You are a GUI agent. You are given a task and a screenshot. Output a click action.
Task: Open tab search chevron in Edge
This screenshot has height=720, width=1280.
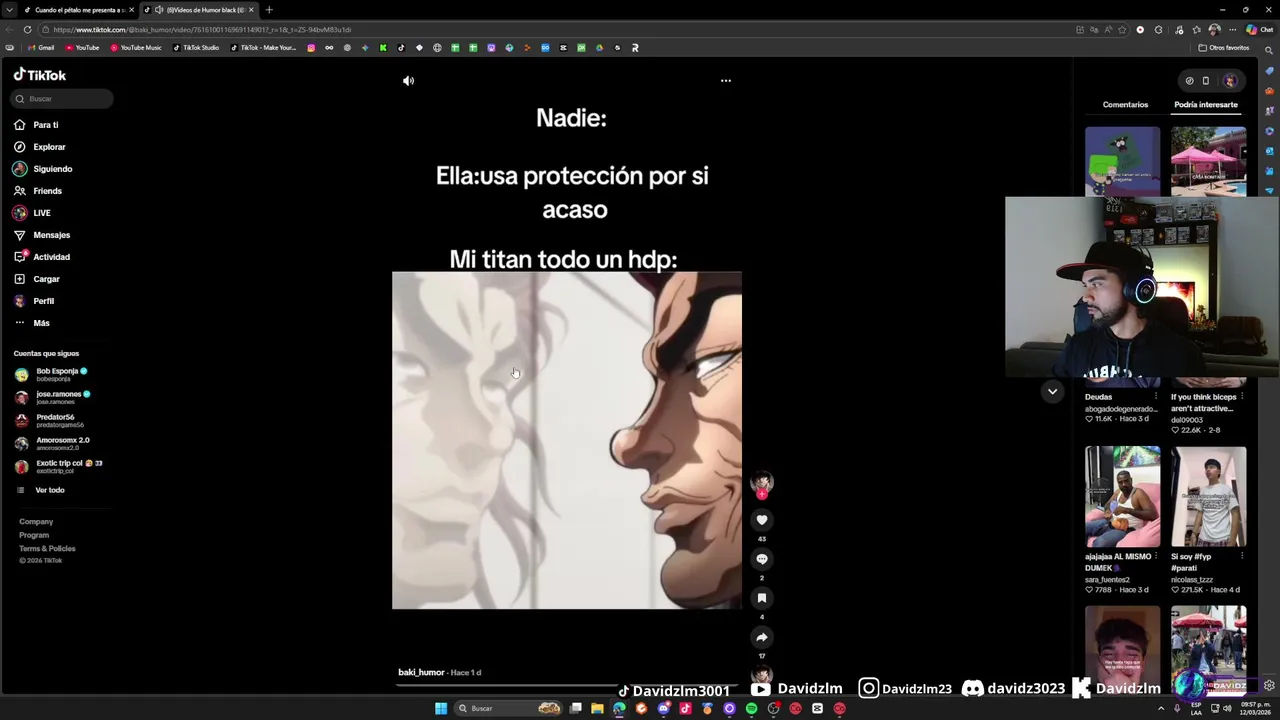pos(9,10)
